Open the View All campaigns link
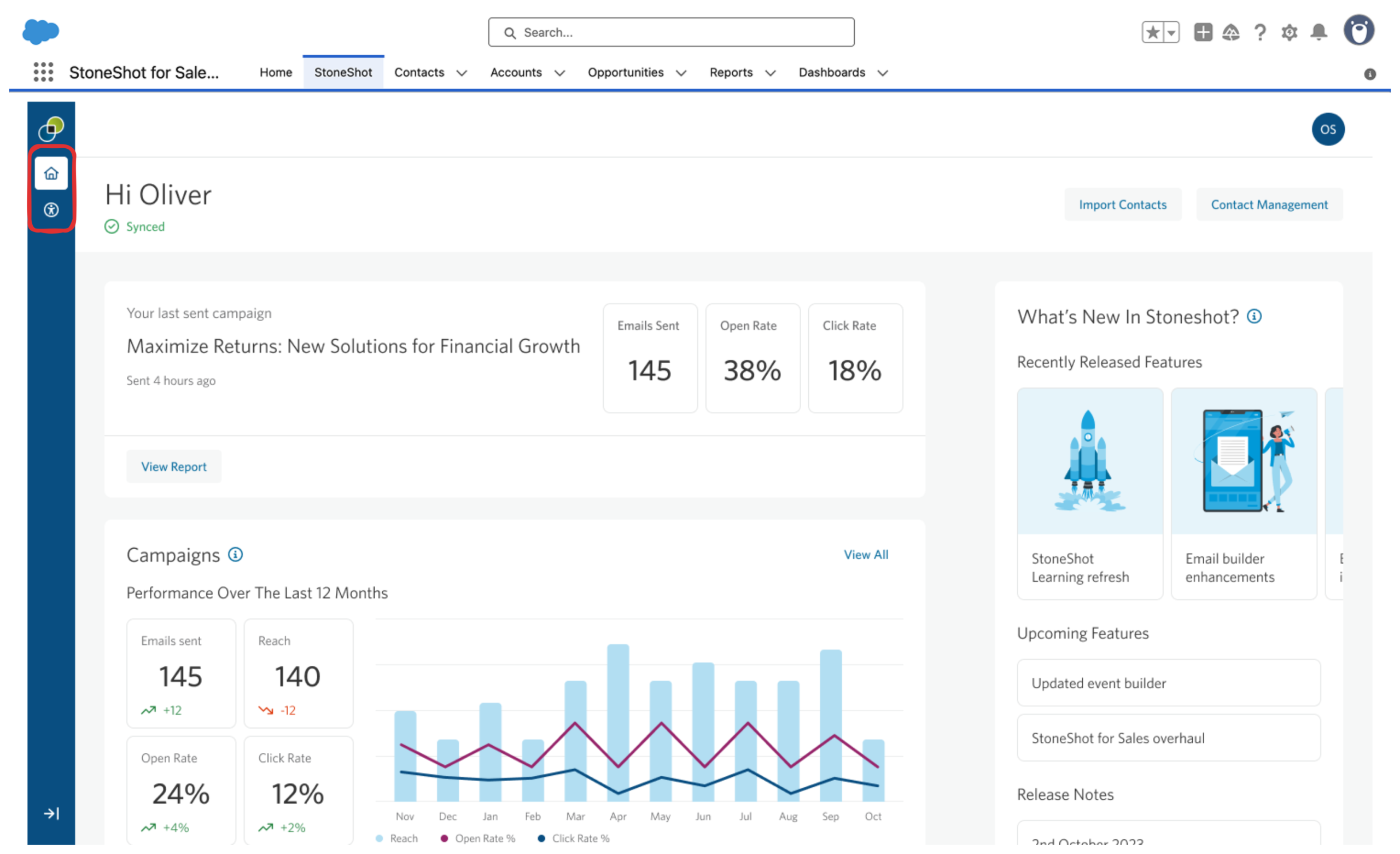 (866, 554)
